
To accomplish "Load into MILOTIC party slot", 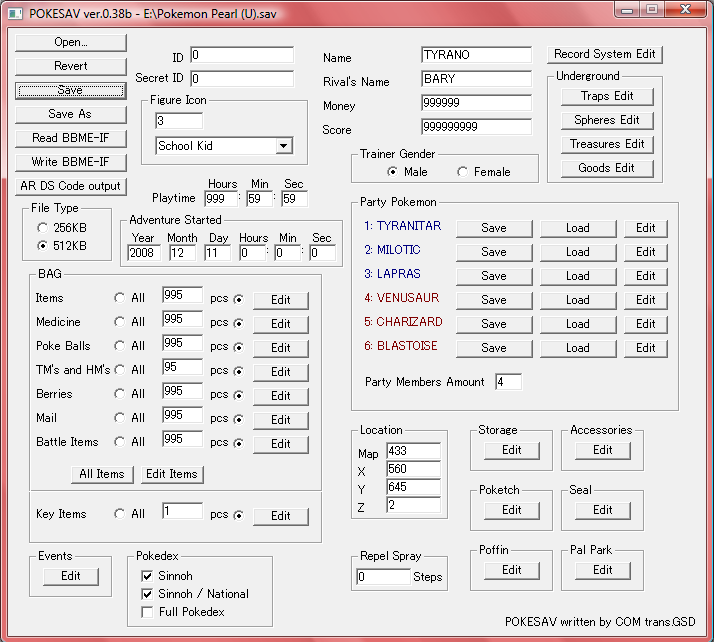I will (x=578, y=252).
